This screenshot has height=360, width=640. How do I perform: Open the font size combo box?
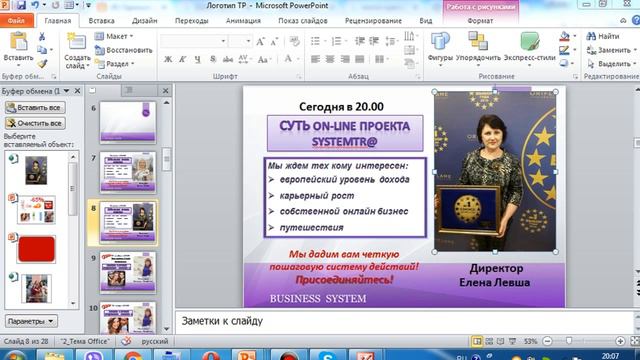pyautogui.click(x=240, y=41)
